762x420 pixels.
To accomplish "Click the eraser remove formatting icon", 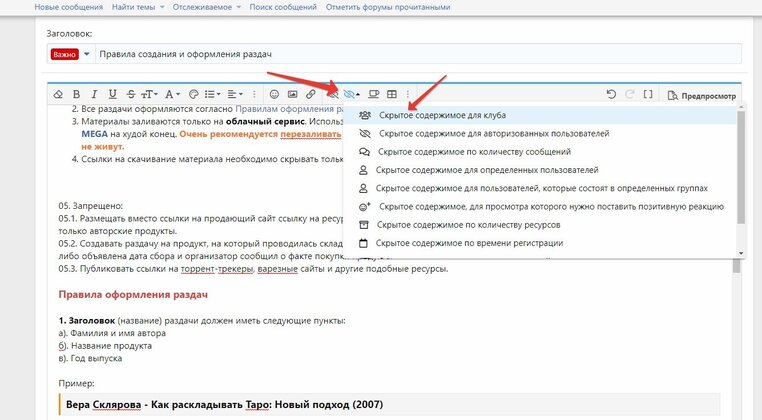I will (x=58, y=94).
